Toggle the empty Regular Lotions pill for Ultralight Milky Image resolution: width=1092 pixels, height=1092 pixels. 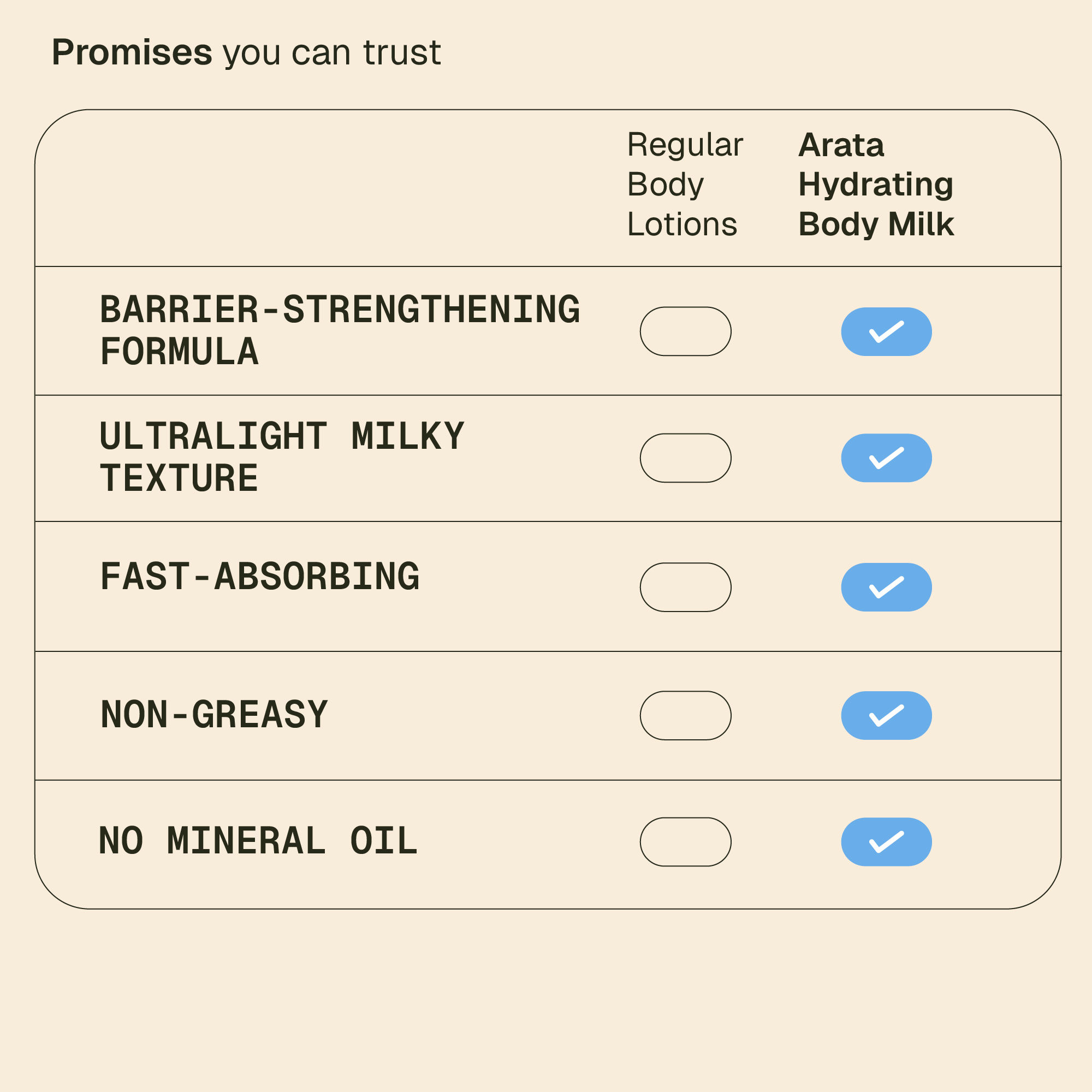685,458
